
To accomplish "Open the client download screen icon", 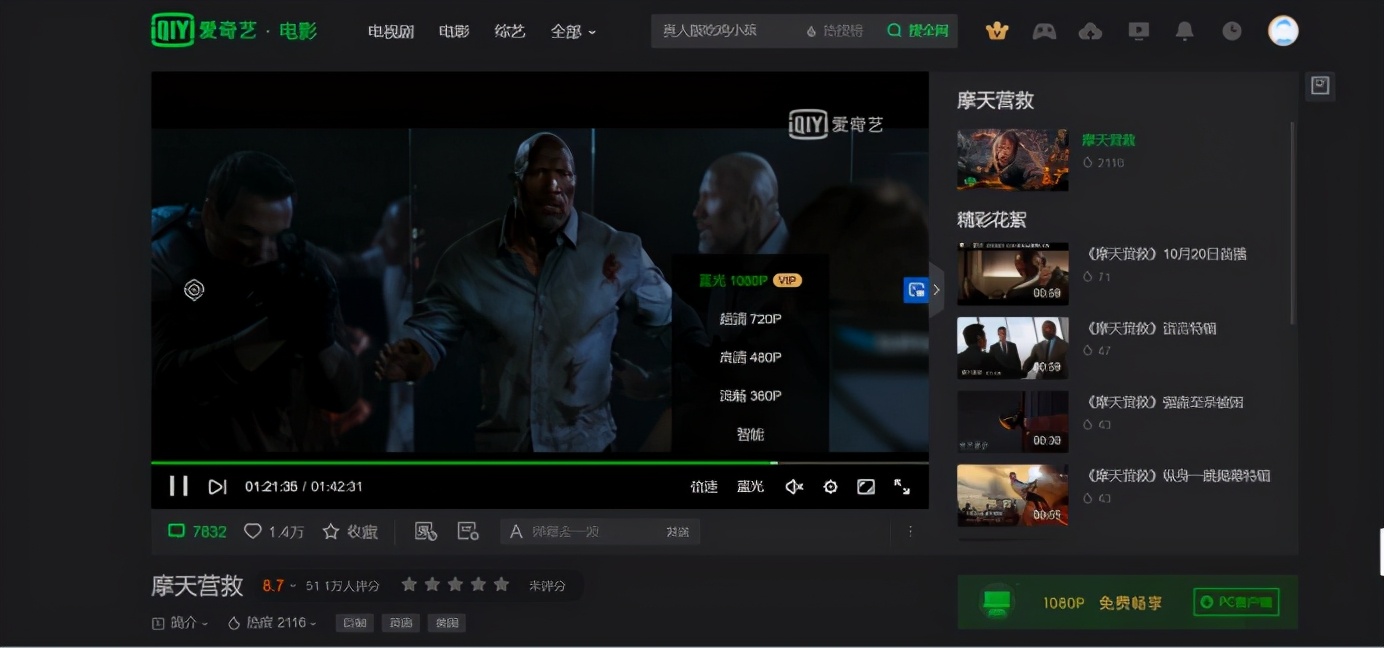I will (x=1138, y=31).
